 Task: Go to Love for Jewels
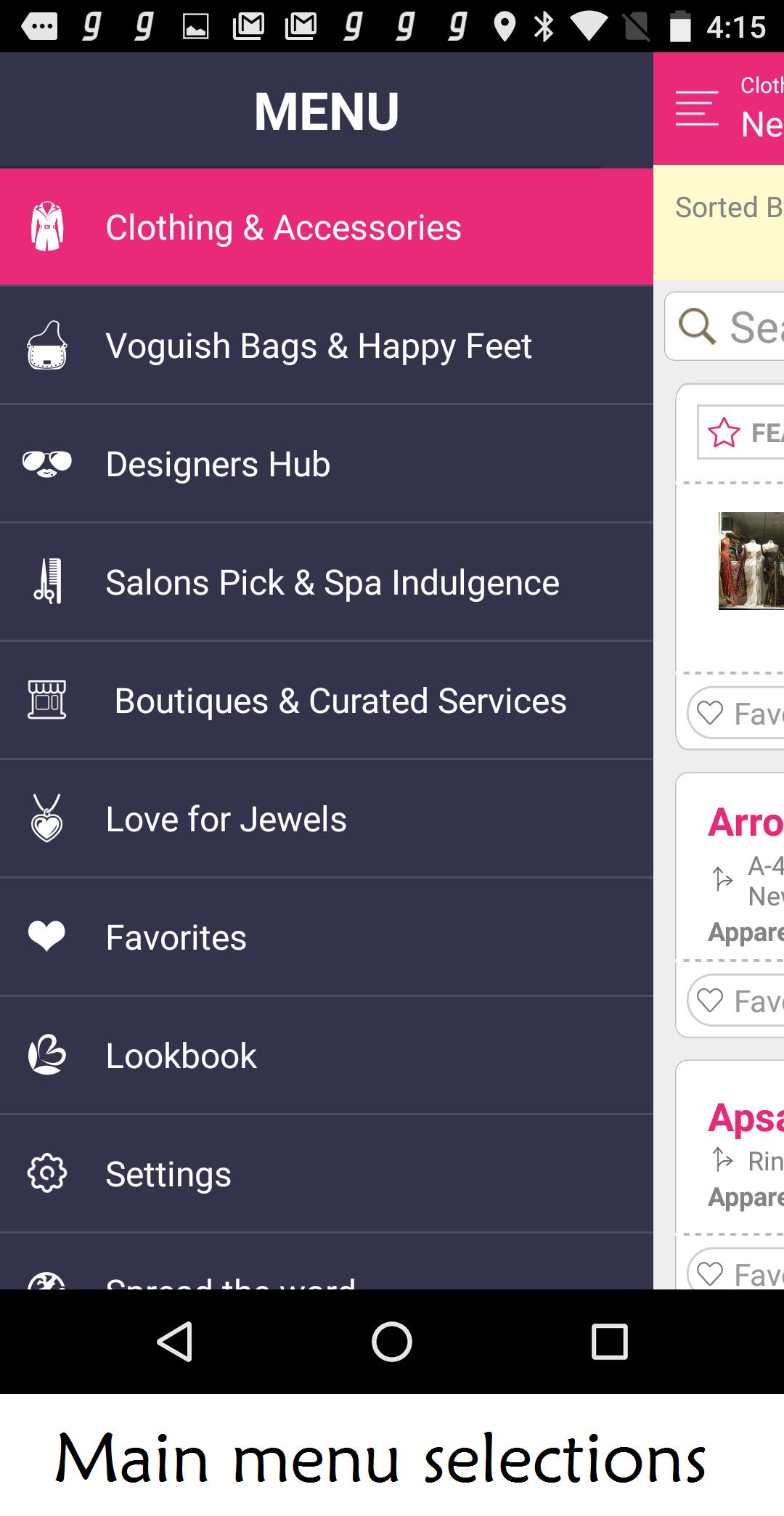226,819
